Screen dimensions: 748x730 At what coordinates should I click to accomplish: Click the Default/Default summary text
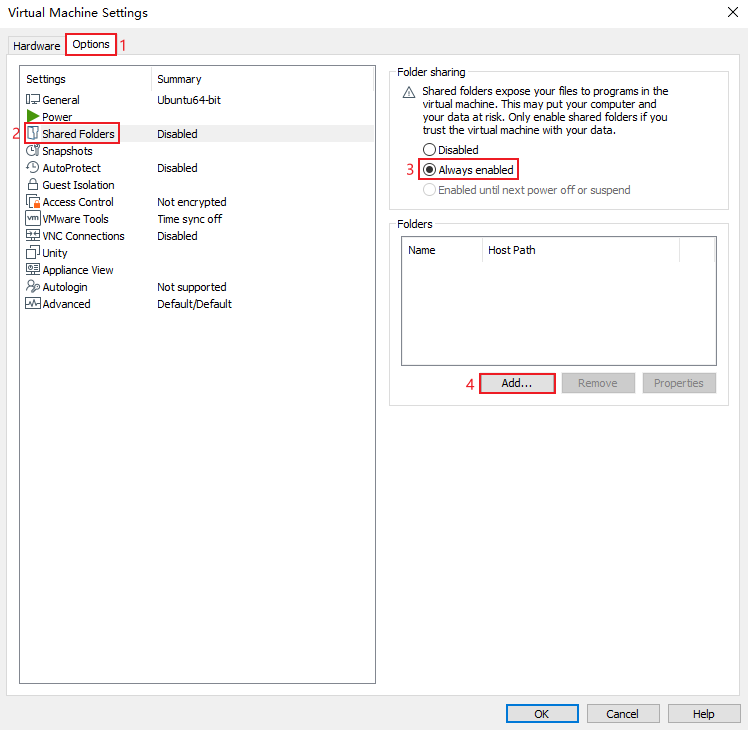195,304
